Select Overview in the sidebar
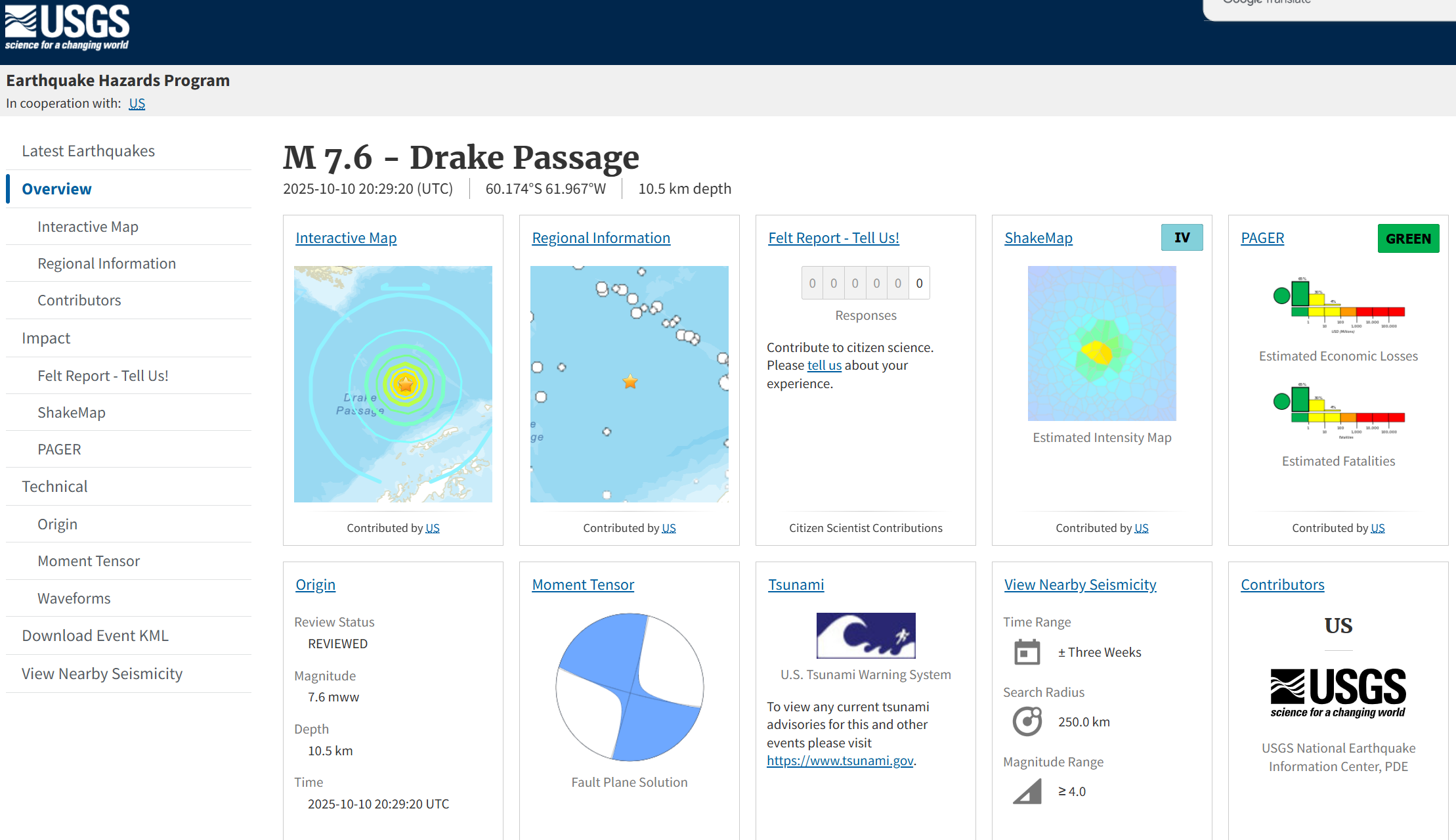The height and width of the screenshot is (840, 1456). click(x=57, y=189)
